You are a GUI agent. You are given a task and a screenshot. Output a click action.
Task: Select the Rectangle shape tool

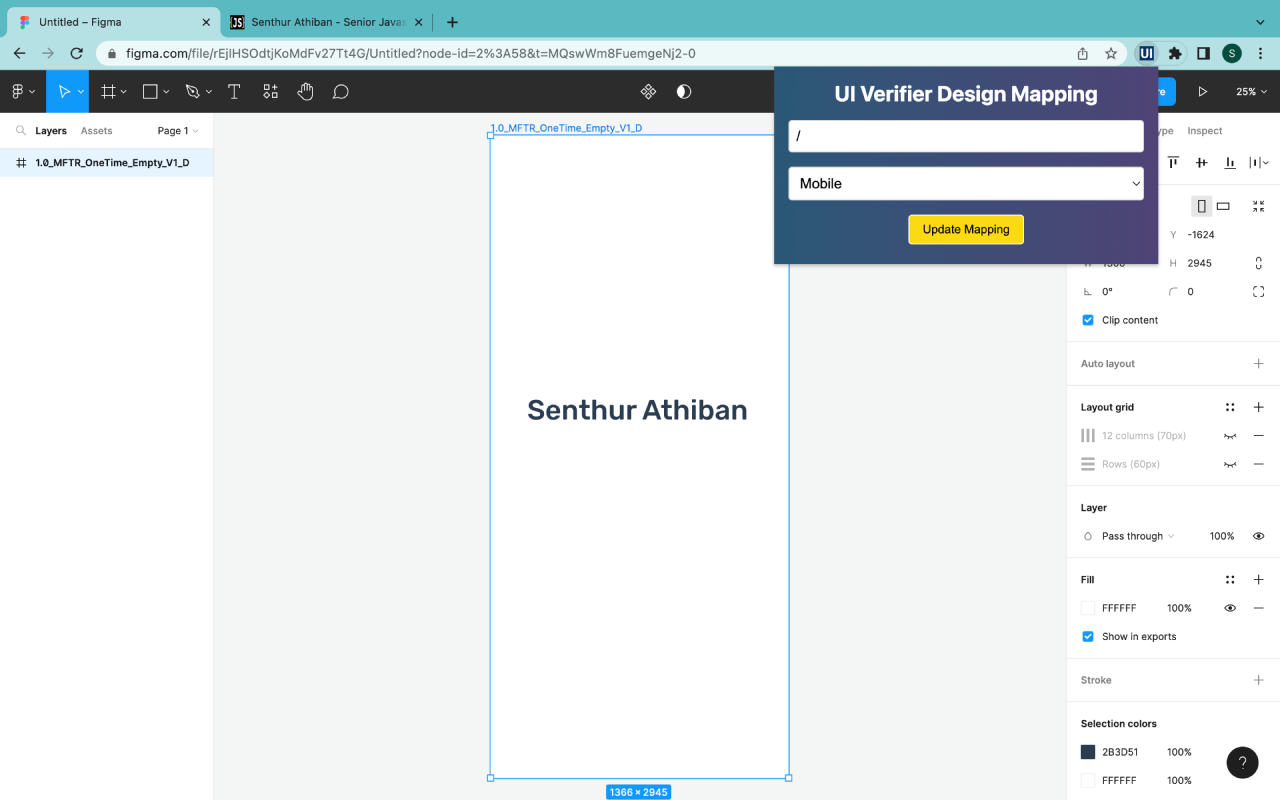[150, 92]
